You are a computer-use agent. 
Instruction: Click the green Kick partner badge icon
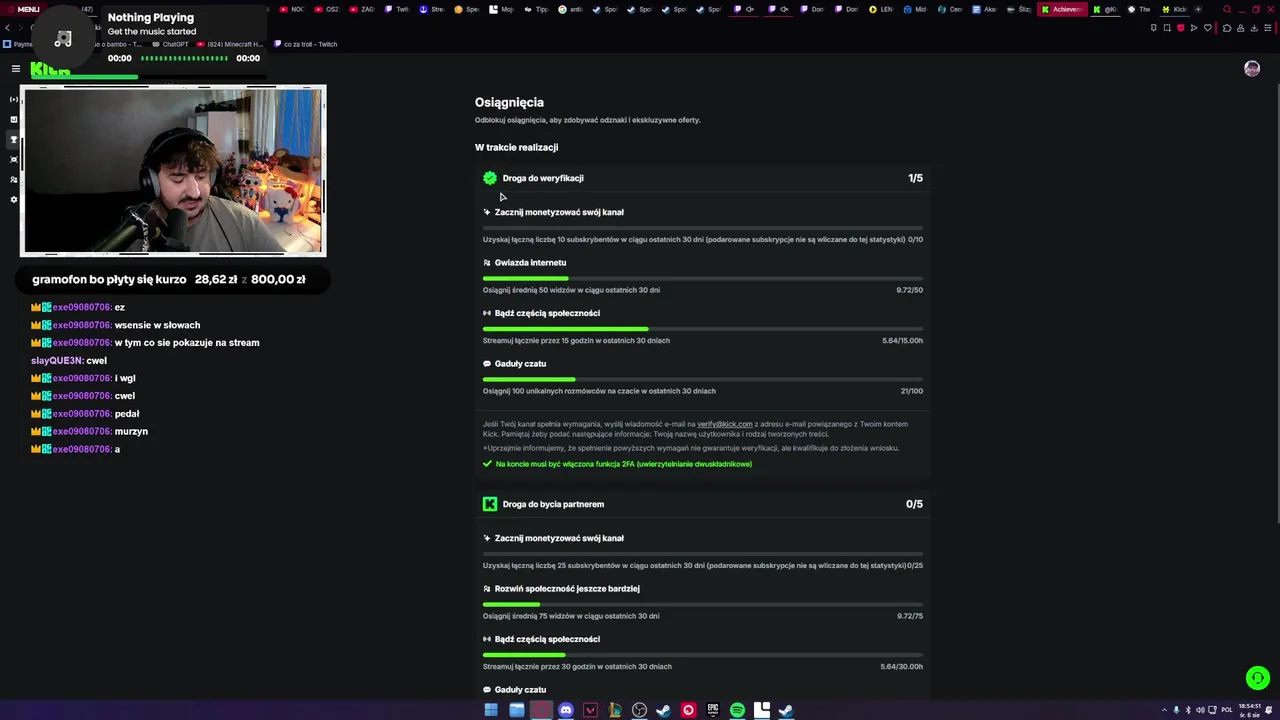[490, 504]
